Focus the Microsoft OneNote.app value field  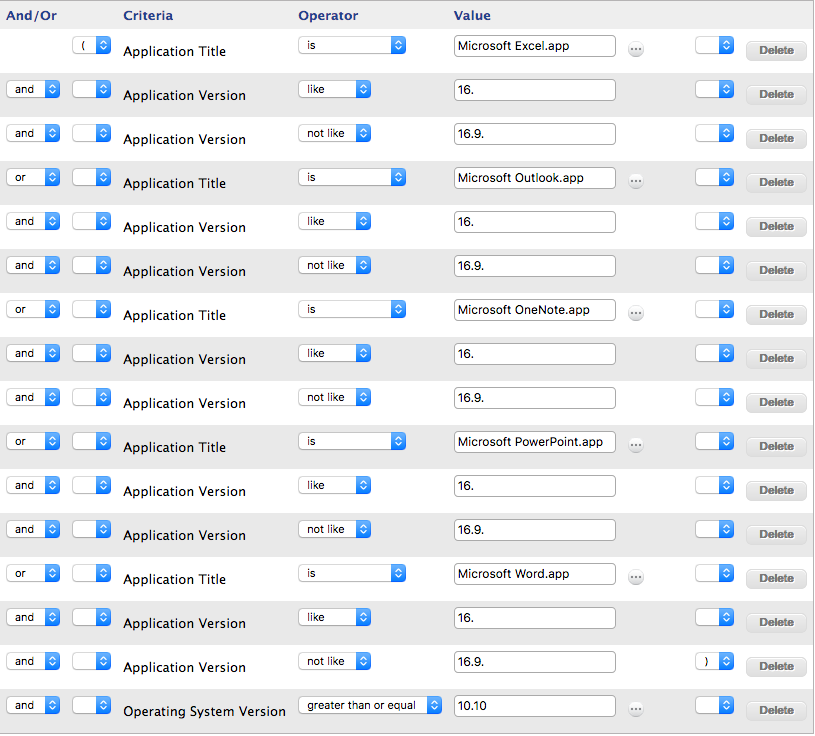[x=534, y=310]
